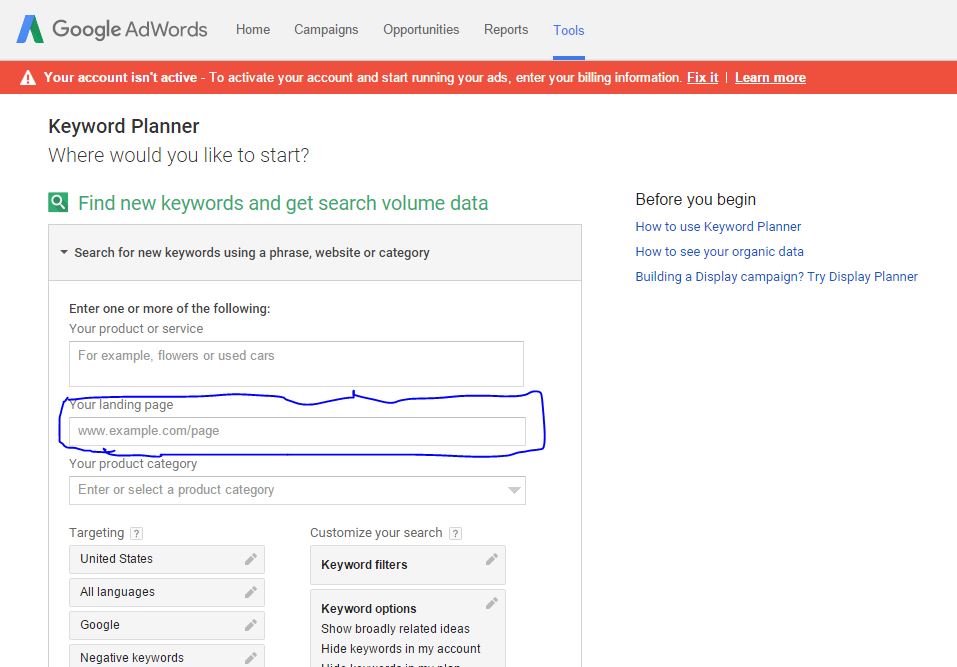The image size is (957, 667).
Task: Click 'Show broadly related ideas' text
Action: click(395, 629)
